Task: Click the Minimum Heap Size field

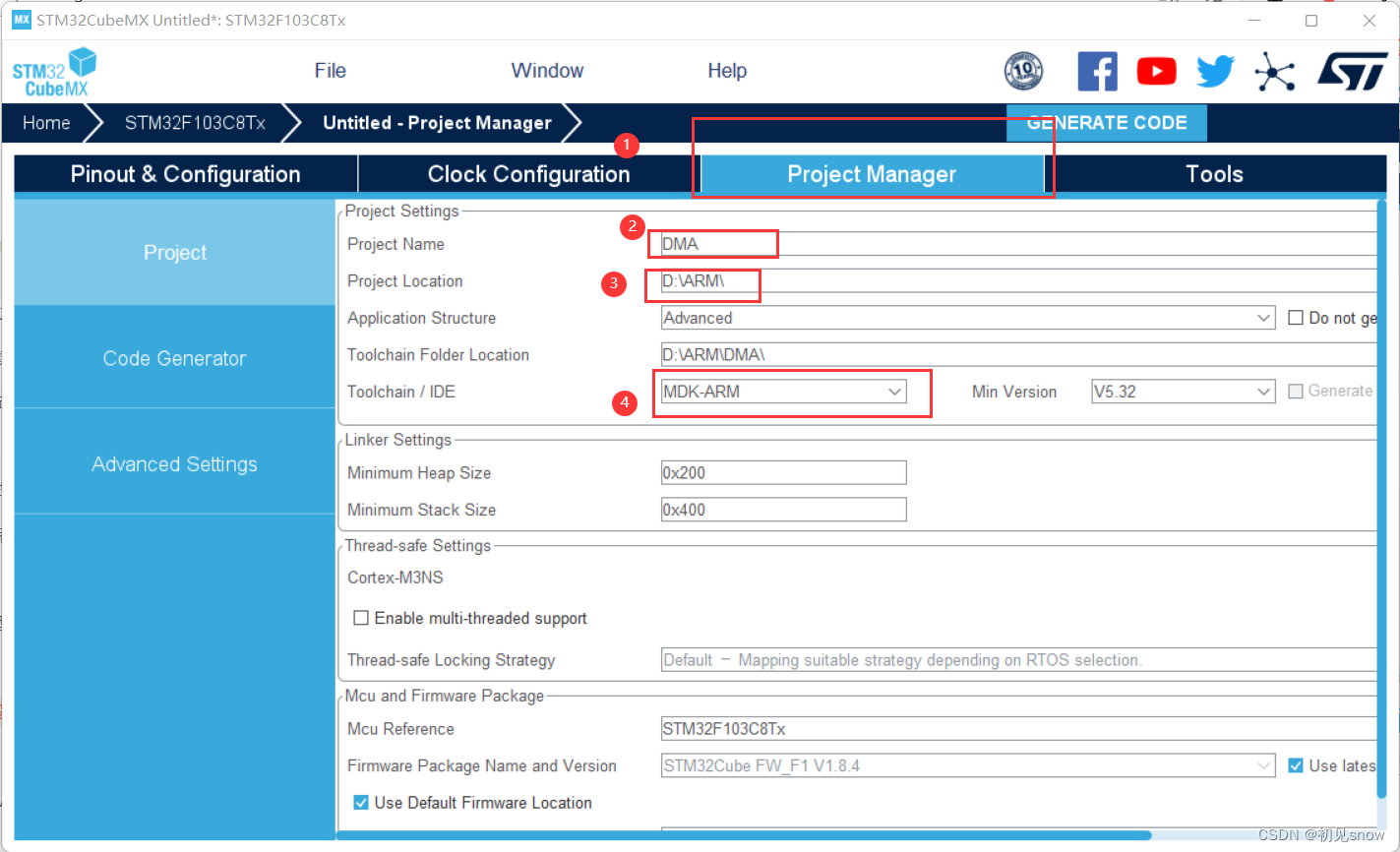Action: click(783, 473)
